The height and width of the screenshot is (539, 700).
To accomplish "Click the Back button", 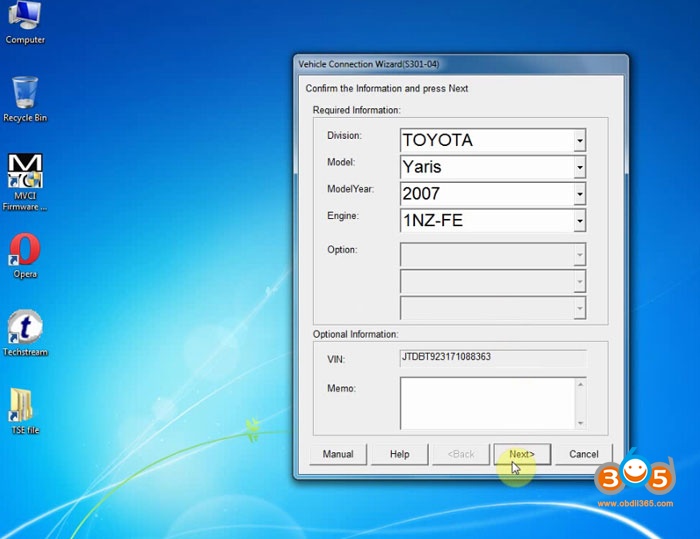I will click(x=461, y=454).
